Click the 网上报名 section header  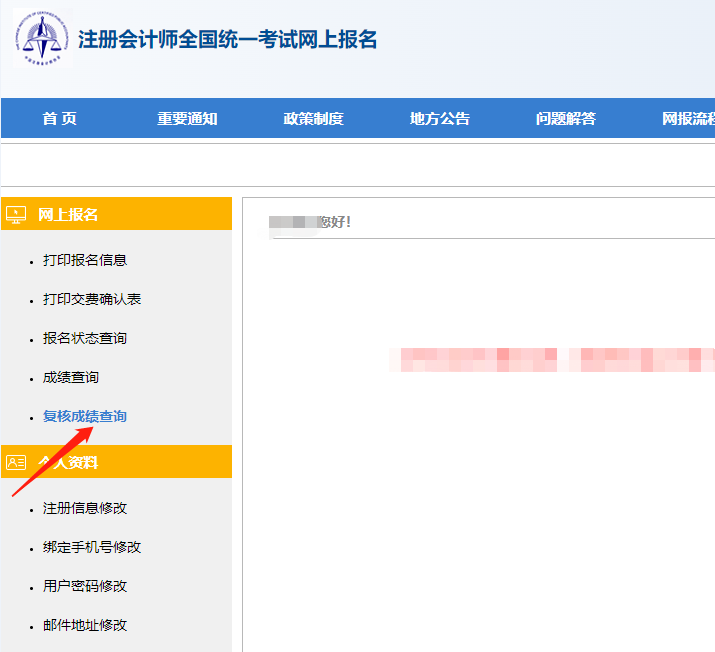click(68, 214)
